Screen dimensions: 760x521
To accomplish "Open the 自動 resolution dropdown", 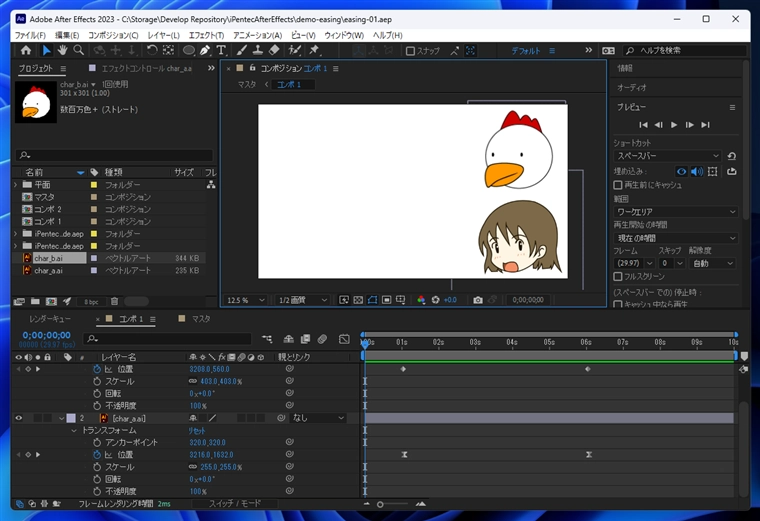I will coord(712,263).
